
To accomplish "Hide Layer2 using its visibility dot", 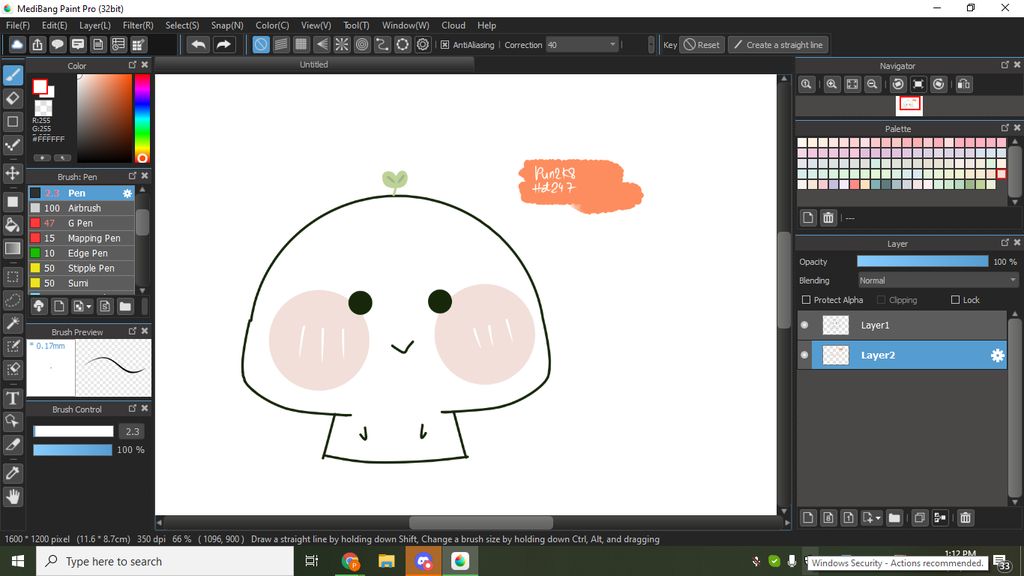I will coord(805,355).
